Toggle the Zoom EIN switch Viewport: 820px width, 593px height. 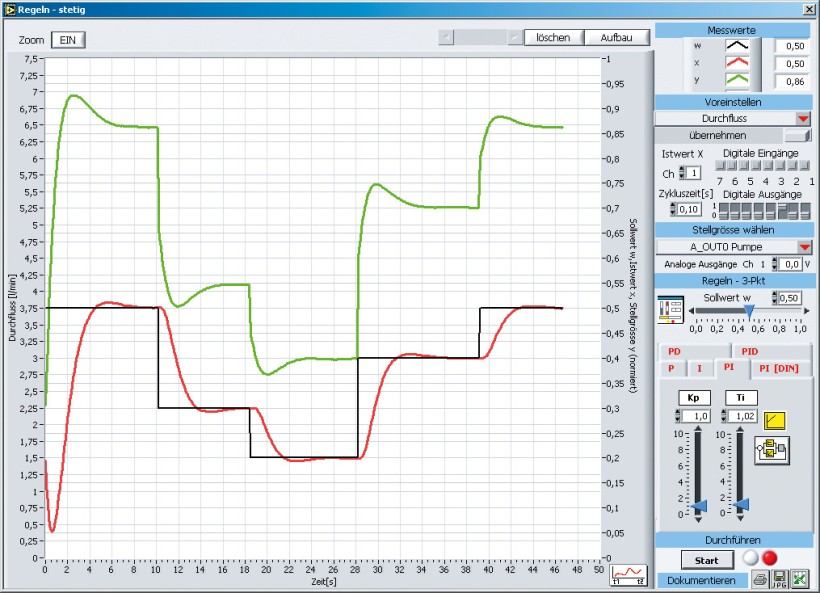(x=69, y=39)
